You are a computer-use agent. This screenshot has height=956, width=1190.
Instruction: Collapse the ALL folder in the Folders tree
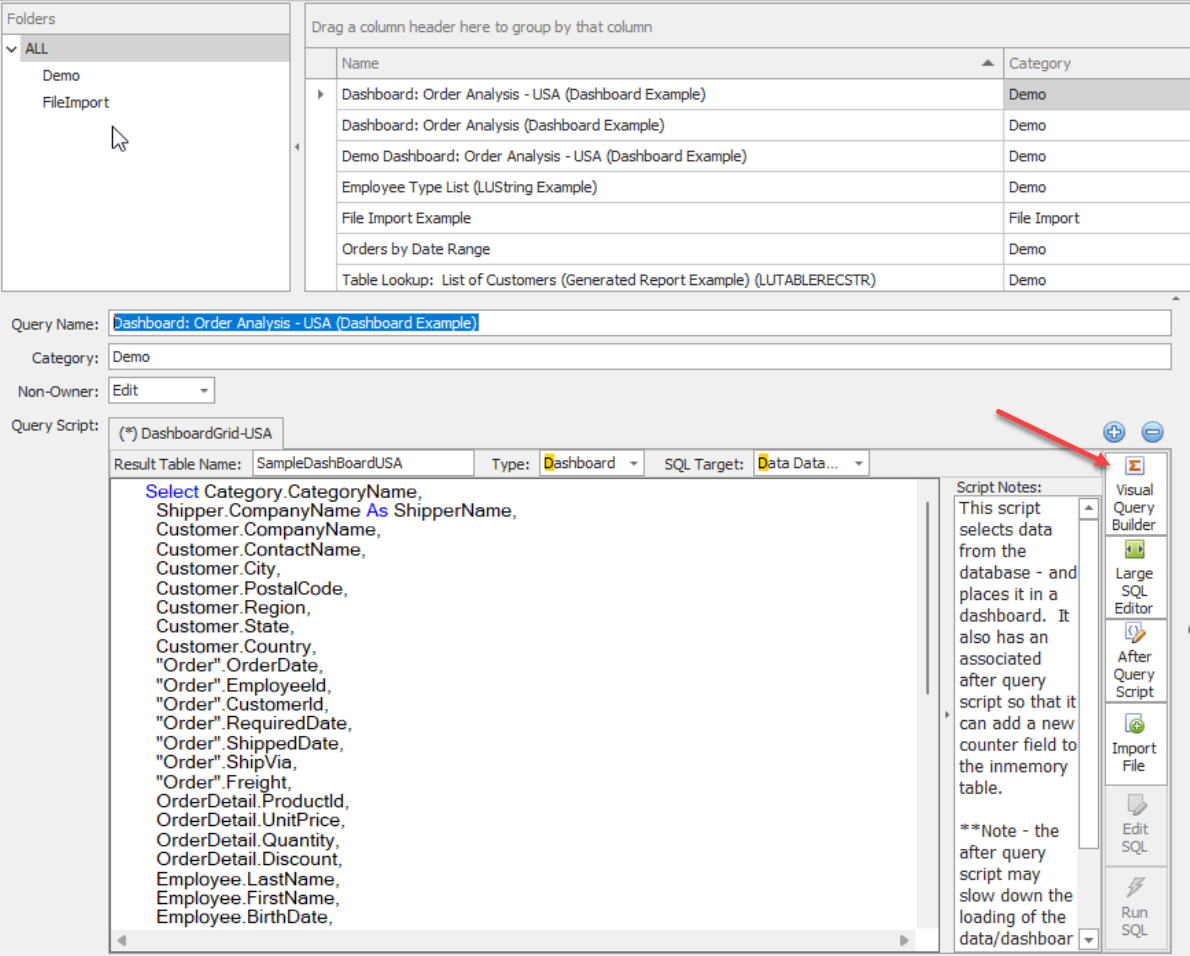pos(11,48)
